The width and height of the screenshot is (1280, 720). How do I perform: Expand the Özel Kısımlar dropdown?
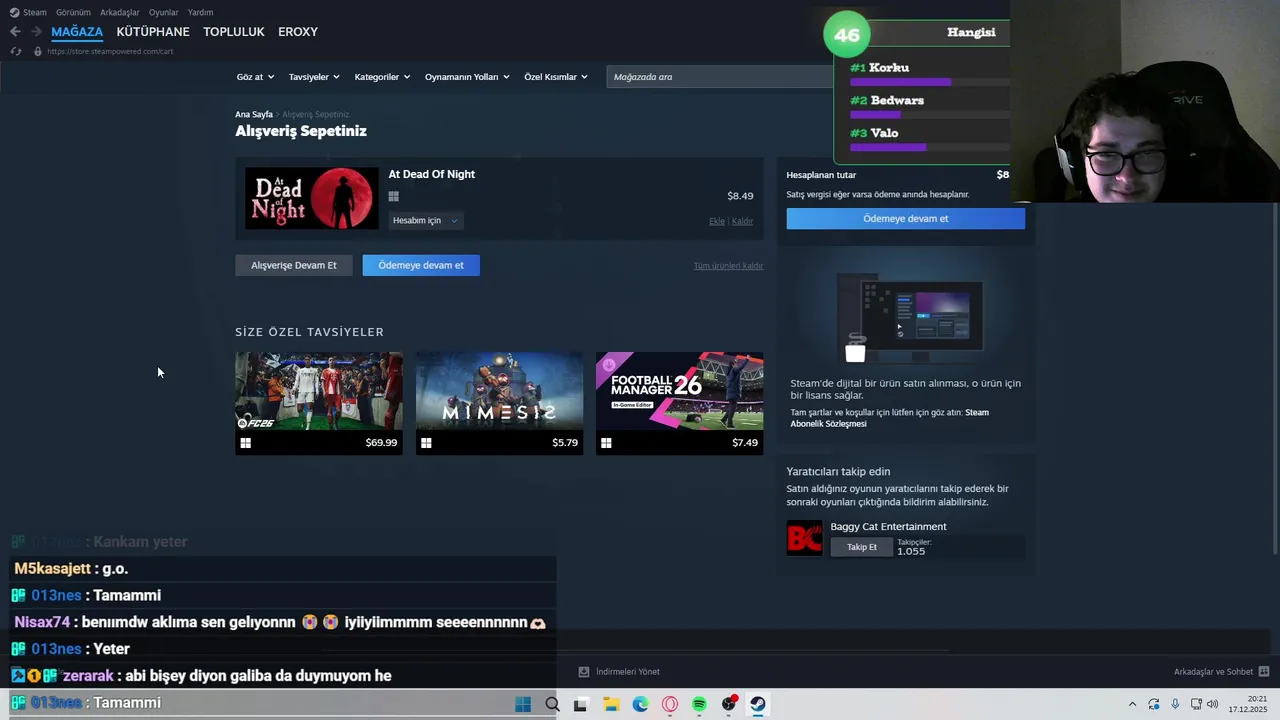[556, 77]
